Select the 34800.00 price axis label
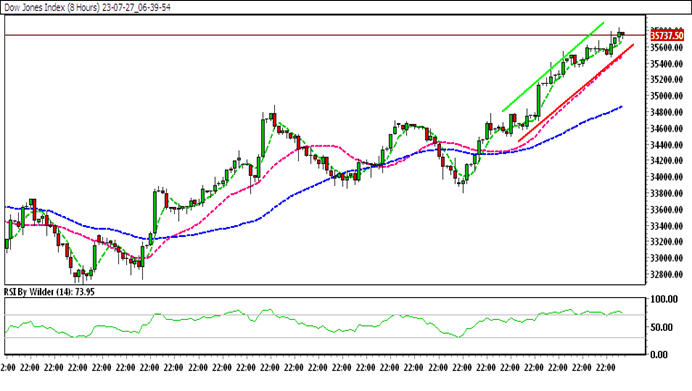The height and width of the screenshot is (391, 692). click(666, 112)
